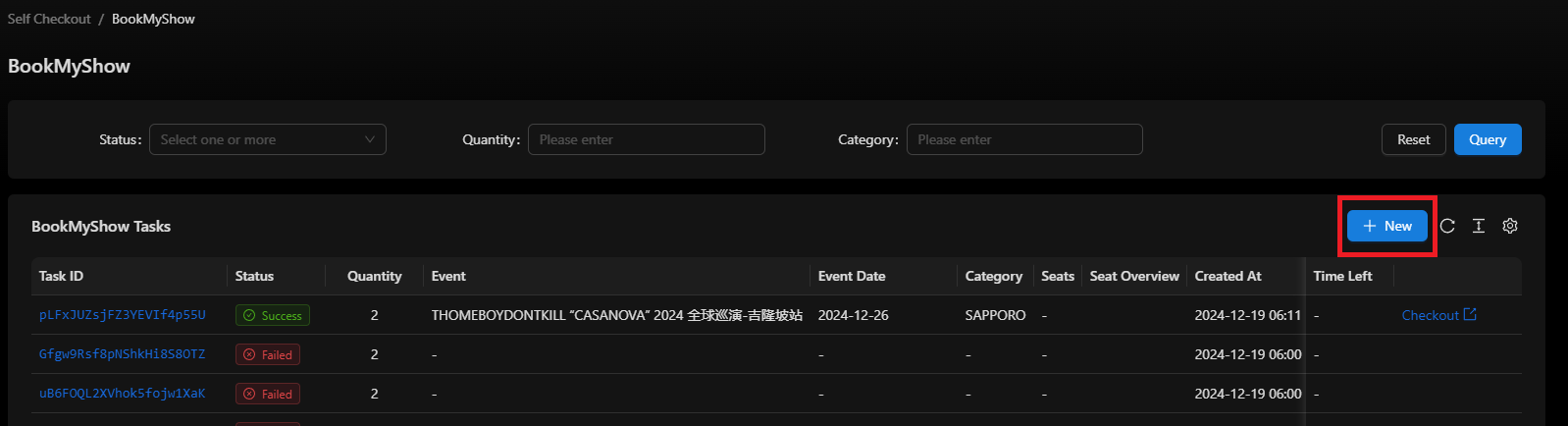This screenshot has height=426, width=1568.
Task: Click the Failed tag in the uB6FOQL2XVhok5fojw1XaK row
Action: [x=268, y=394]
